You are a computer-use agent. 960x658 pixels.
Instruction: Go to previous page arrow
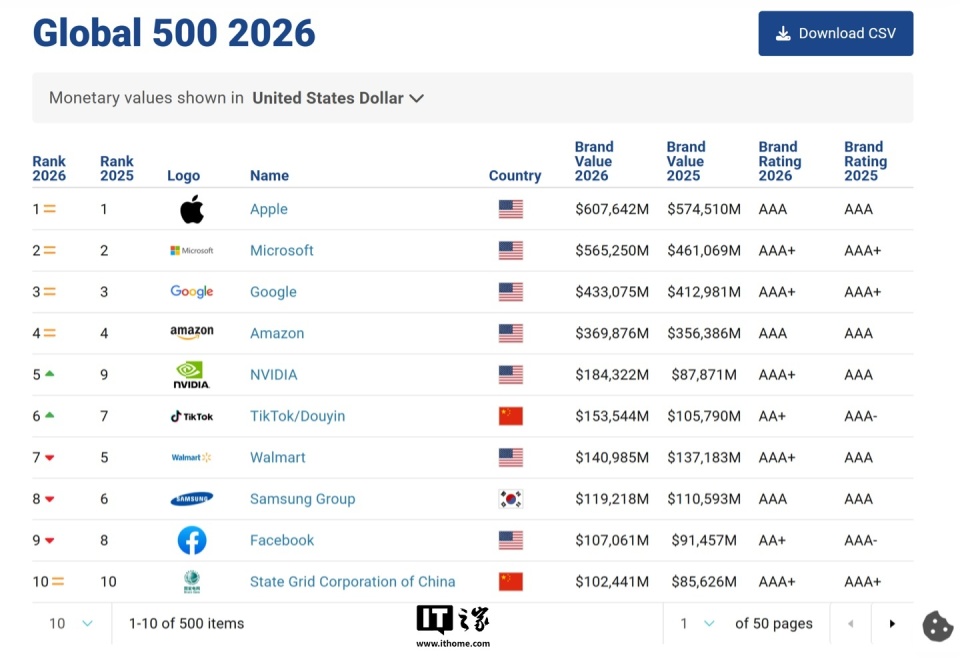[851, 624]
